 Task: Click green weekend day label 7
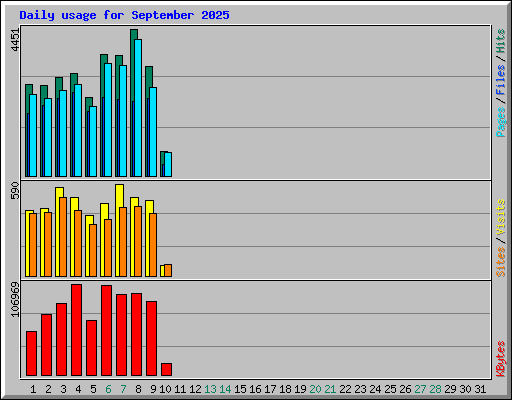(x=123, y=389)
